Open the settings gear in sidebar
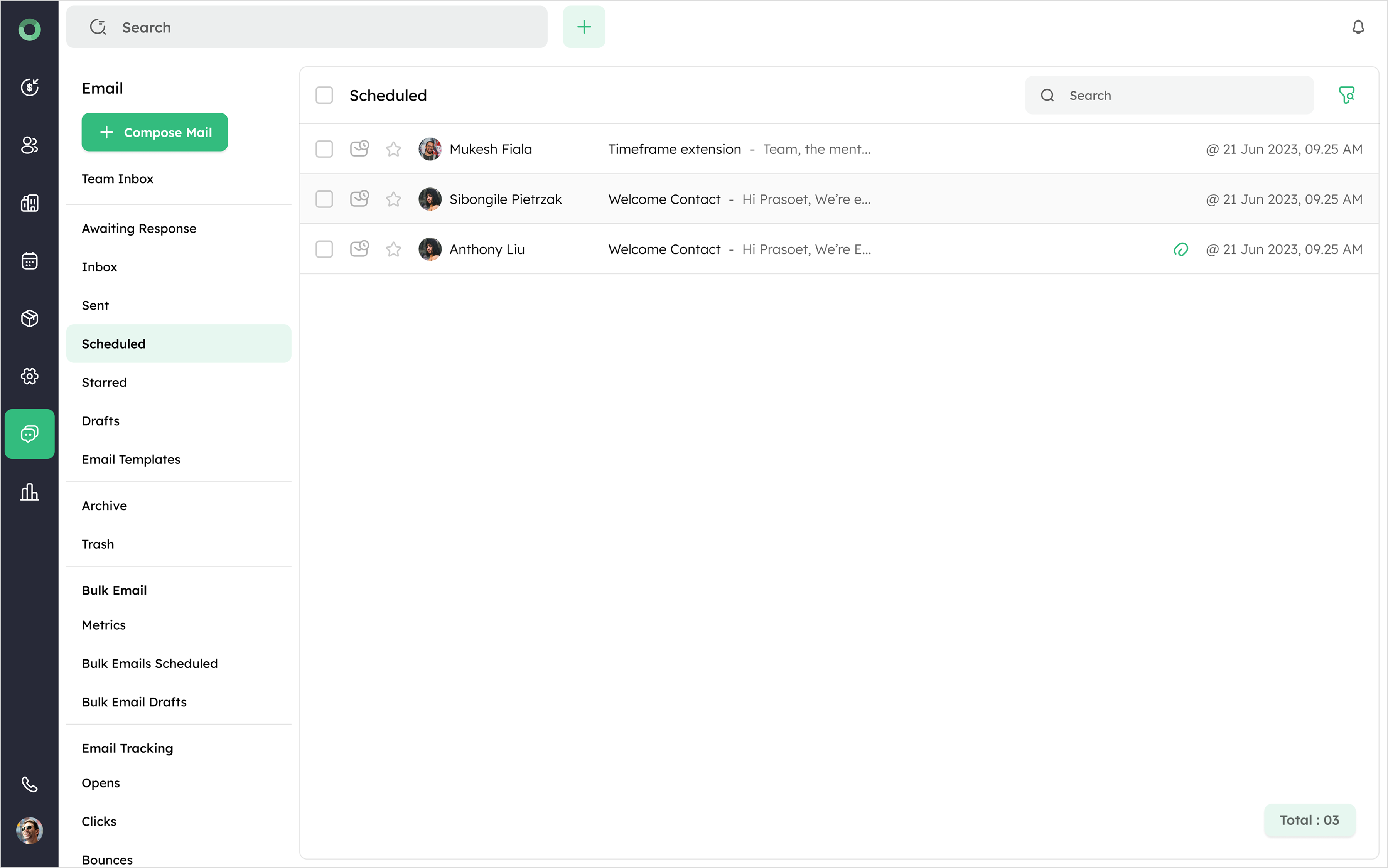 (x=29, y=376)
